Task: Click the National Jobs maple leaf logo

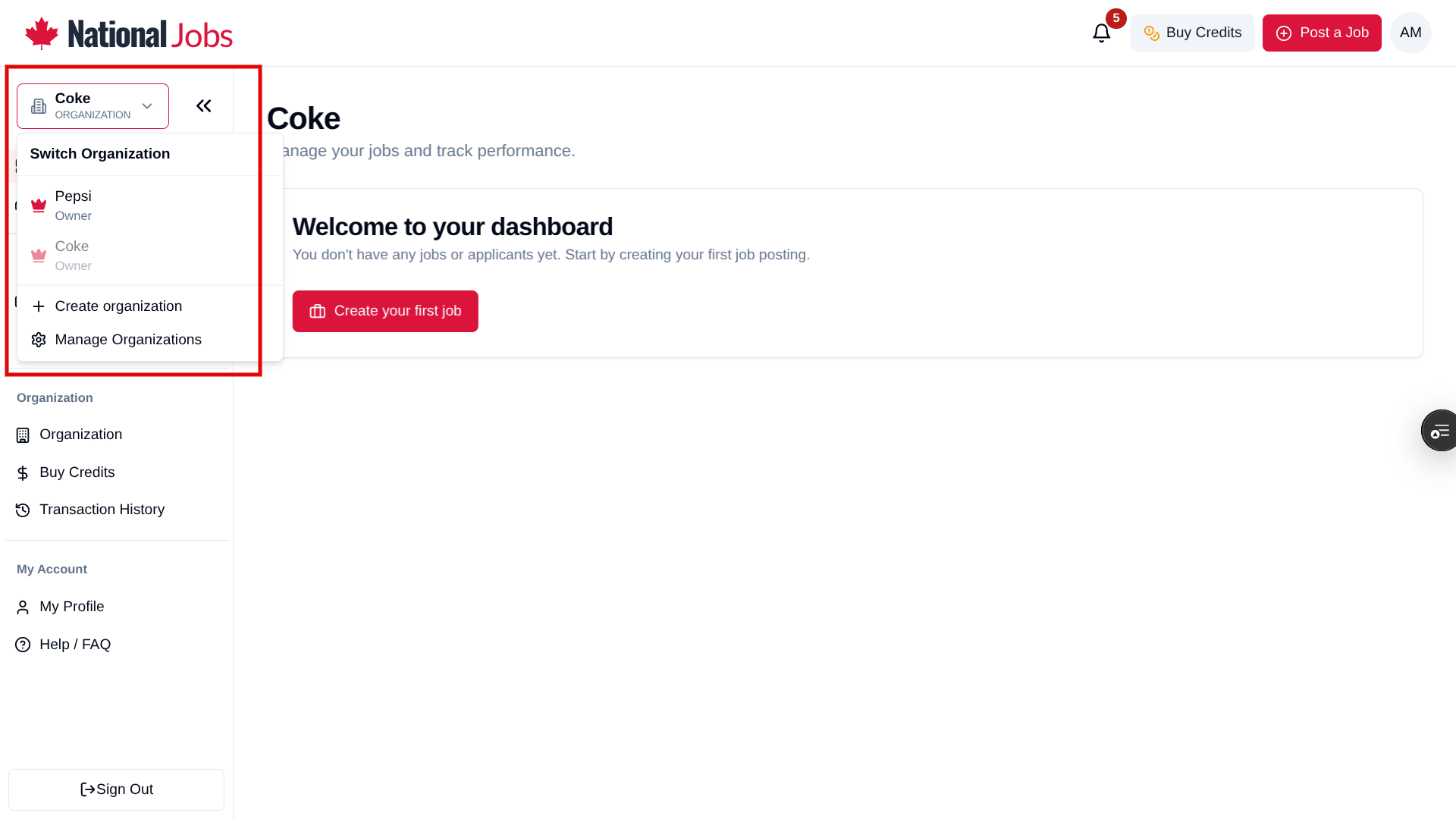Action: coord(128,33)
